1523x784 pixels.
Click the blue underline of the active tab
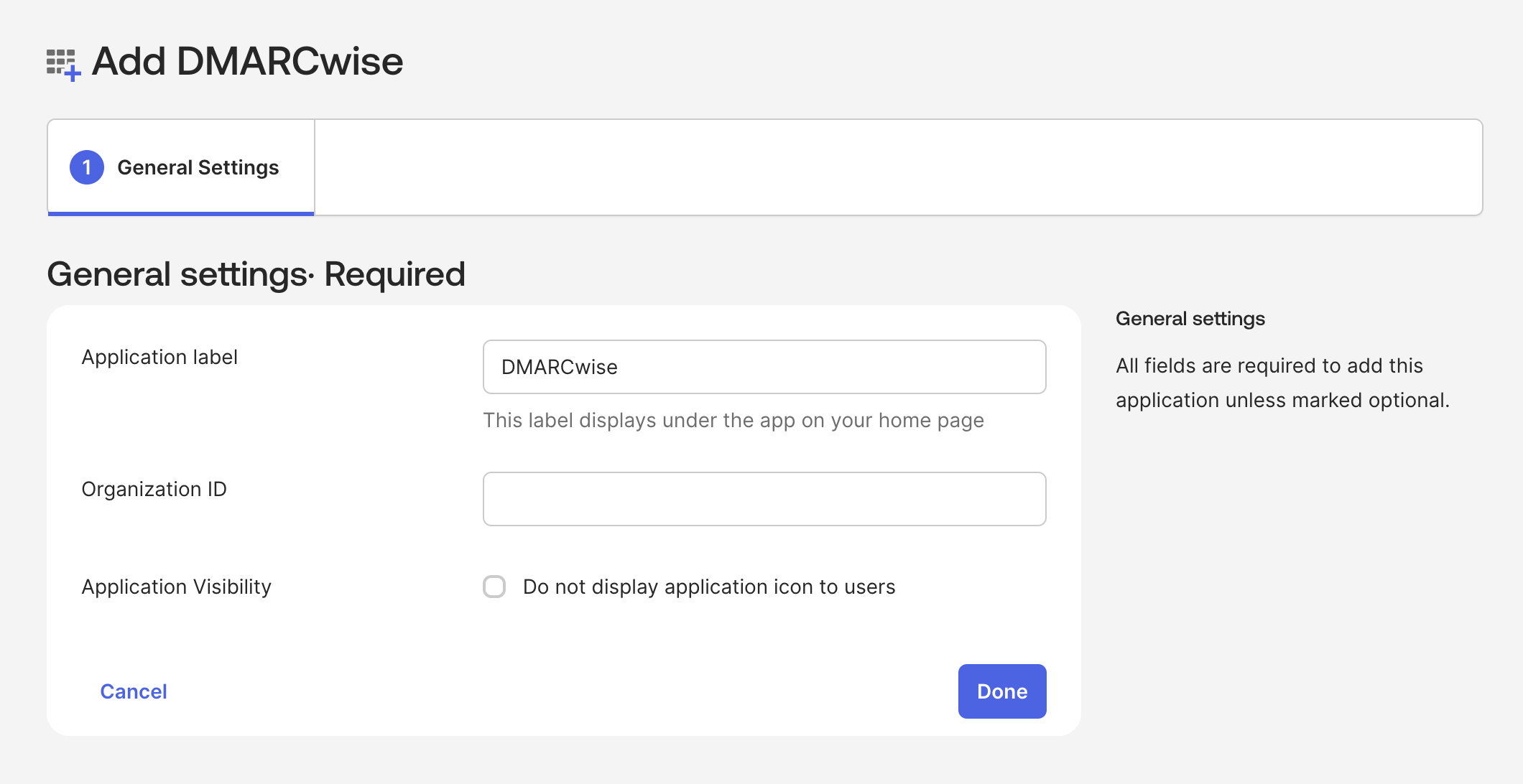point(180,213)
